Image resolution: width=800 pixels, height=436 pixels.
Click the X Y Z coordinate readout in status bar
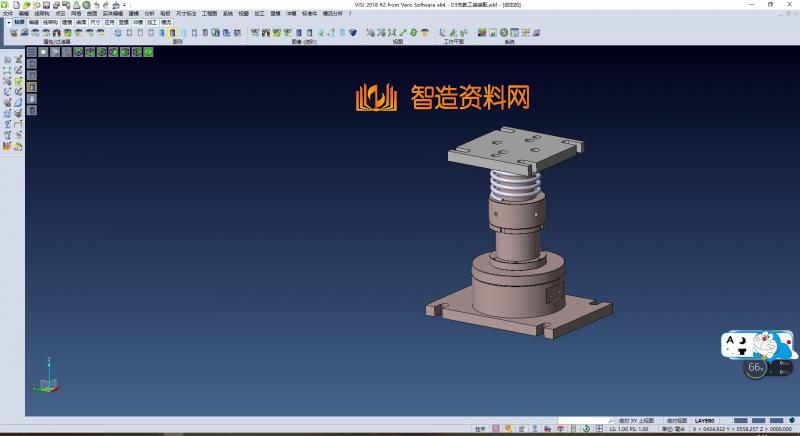click(742, 429)
